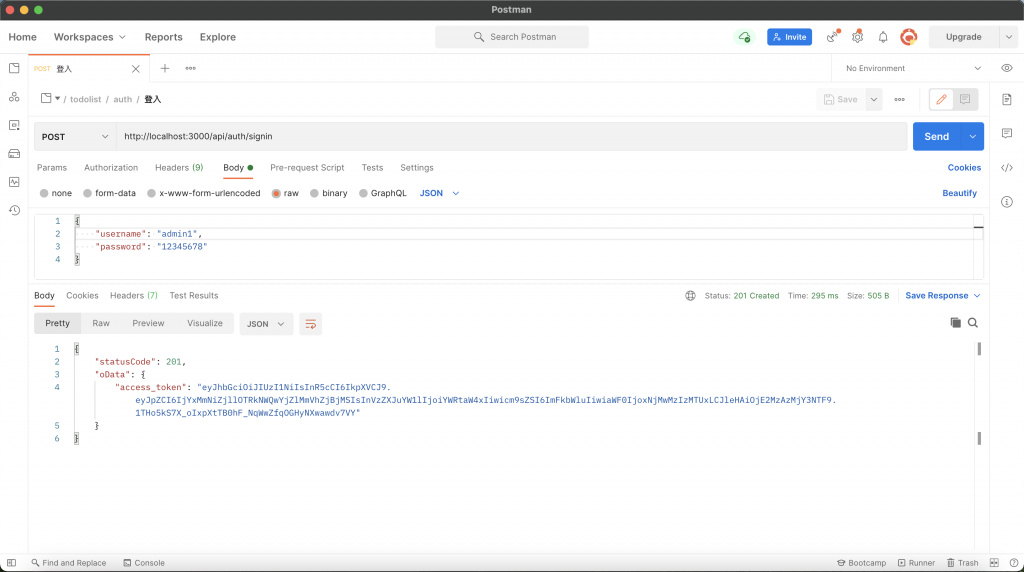Open the POST method dropdown

pyautogui.click(x=75, y=136)
